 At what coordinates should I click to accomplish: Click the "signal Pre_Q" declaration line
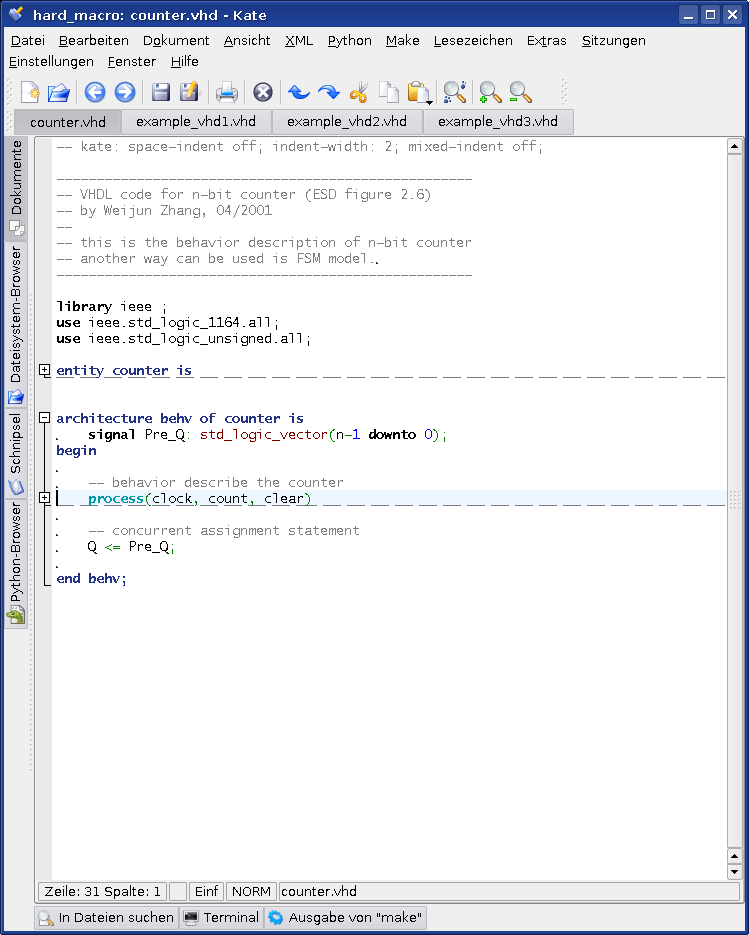(x=267, y=434)
